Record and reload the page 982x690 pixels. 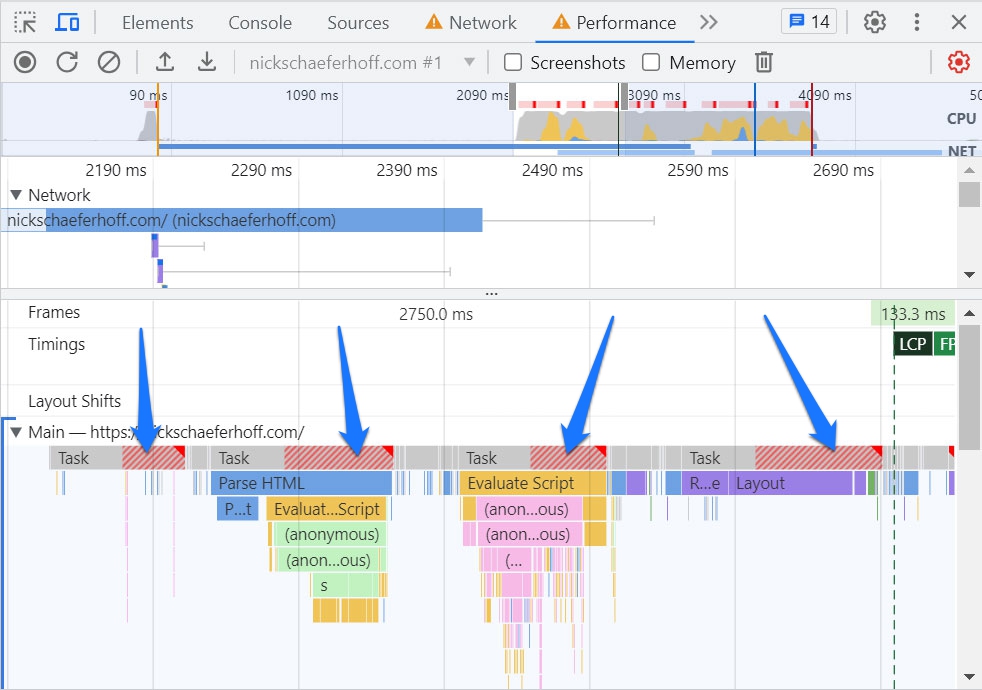coord(66,62)
